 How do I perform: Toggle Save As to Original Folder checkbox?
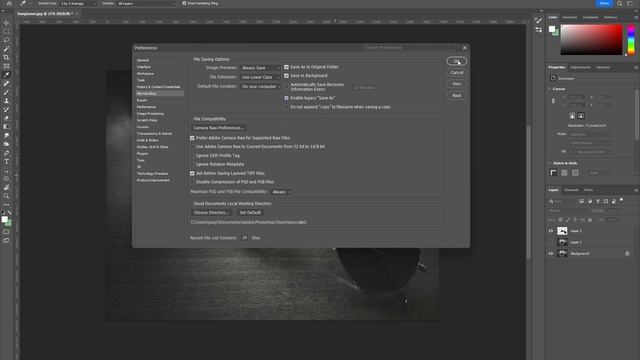[x=286, y=67]
